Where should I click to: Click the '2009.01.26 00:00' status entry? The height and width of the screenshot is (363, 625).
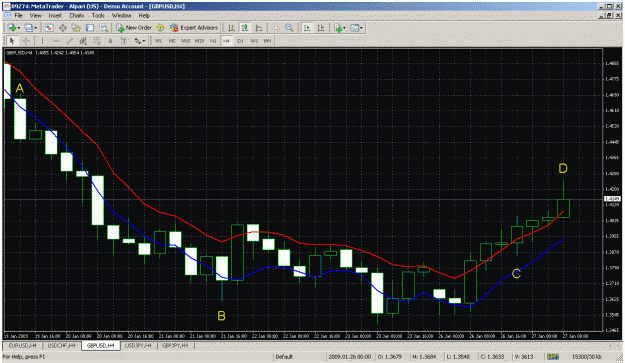(x=350, y=357)
